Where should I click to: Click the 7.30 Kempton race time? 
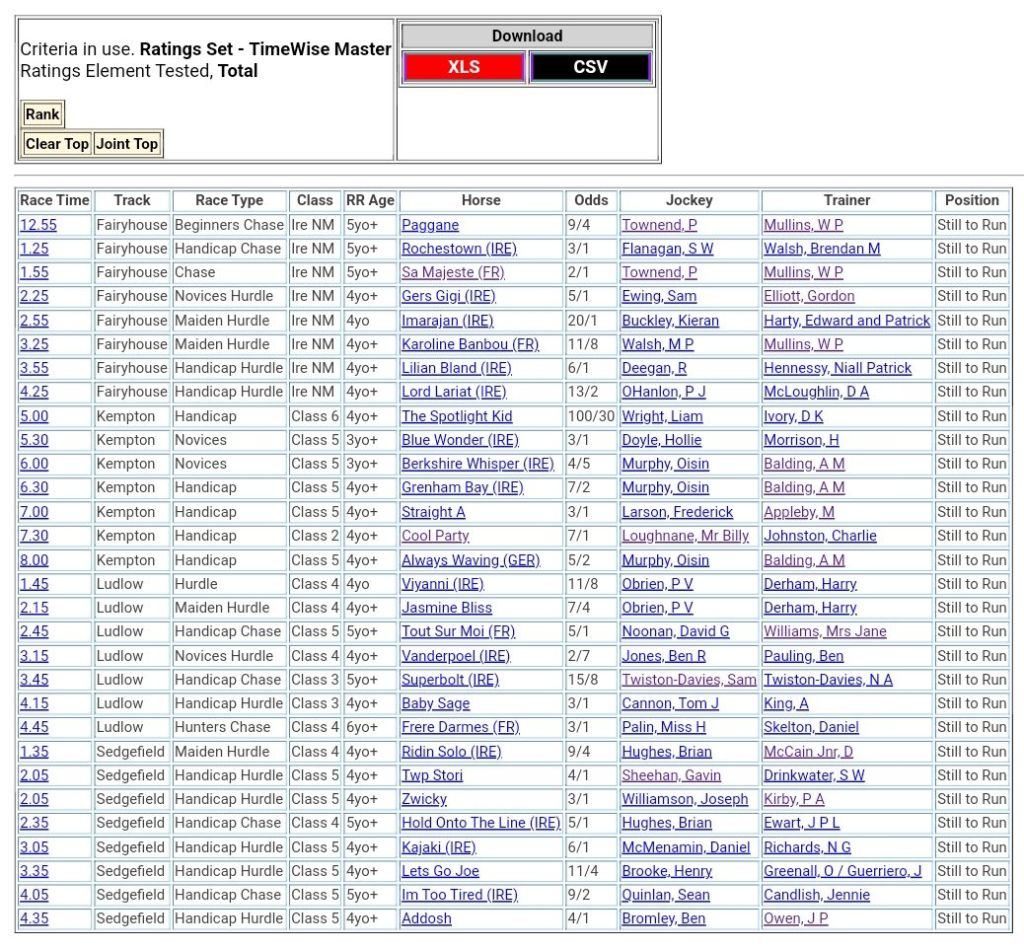pos(34,536)
